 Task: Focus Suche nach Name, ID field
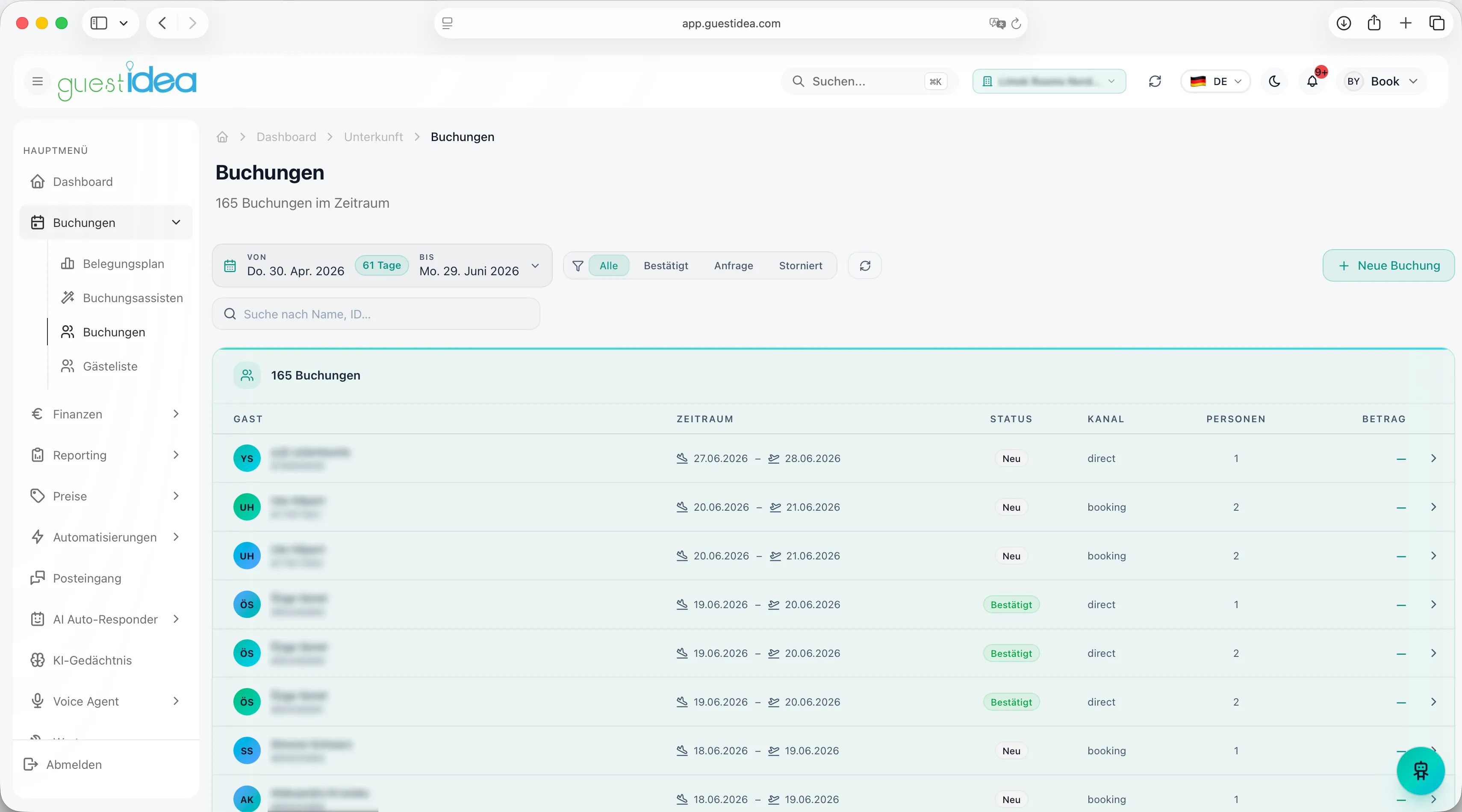point(376,314)
